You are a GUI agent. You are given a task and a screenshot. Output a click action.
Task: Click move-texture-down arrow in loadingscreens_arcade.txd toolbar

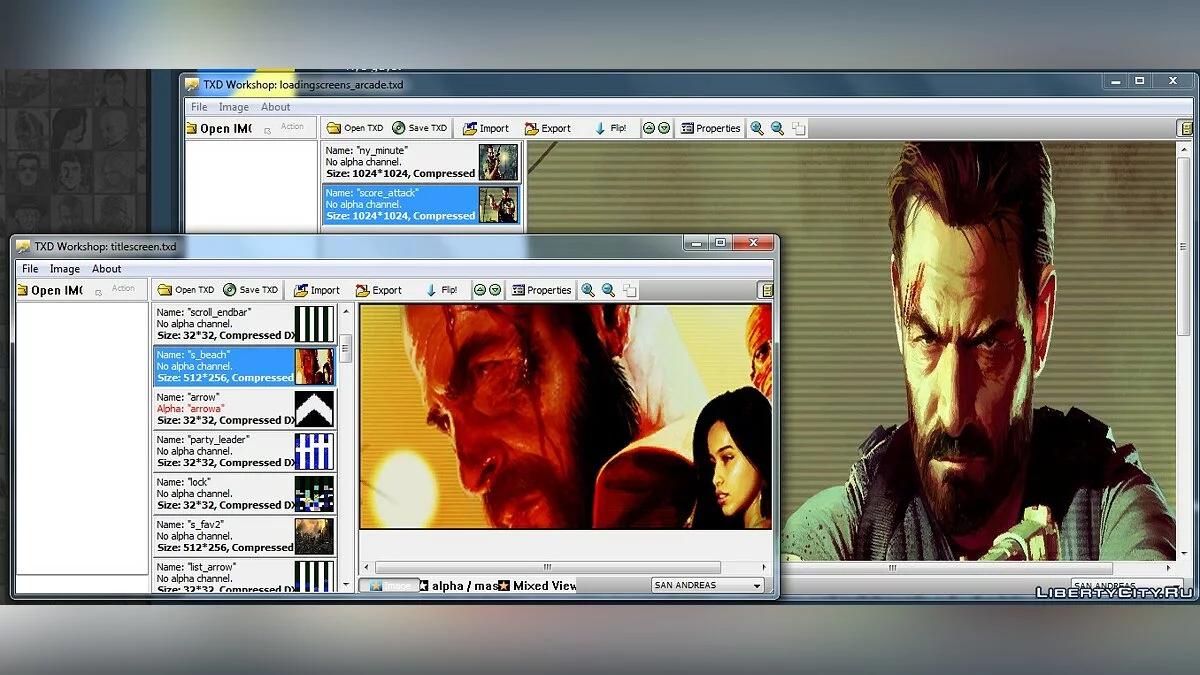(x=664, y=128)
